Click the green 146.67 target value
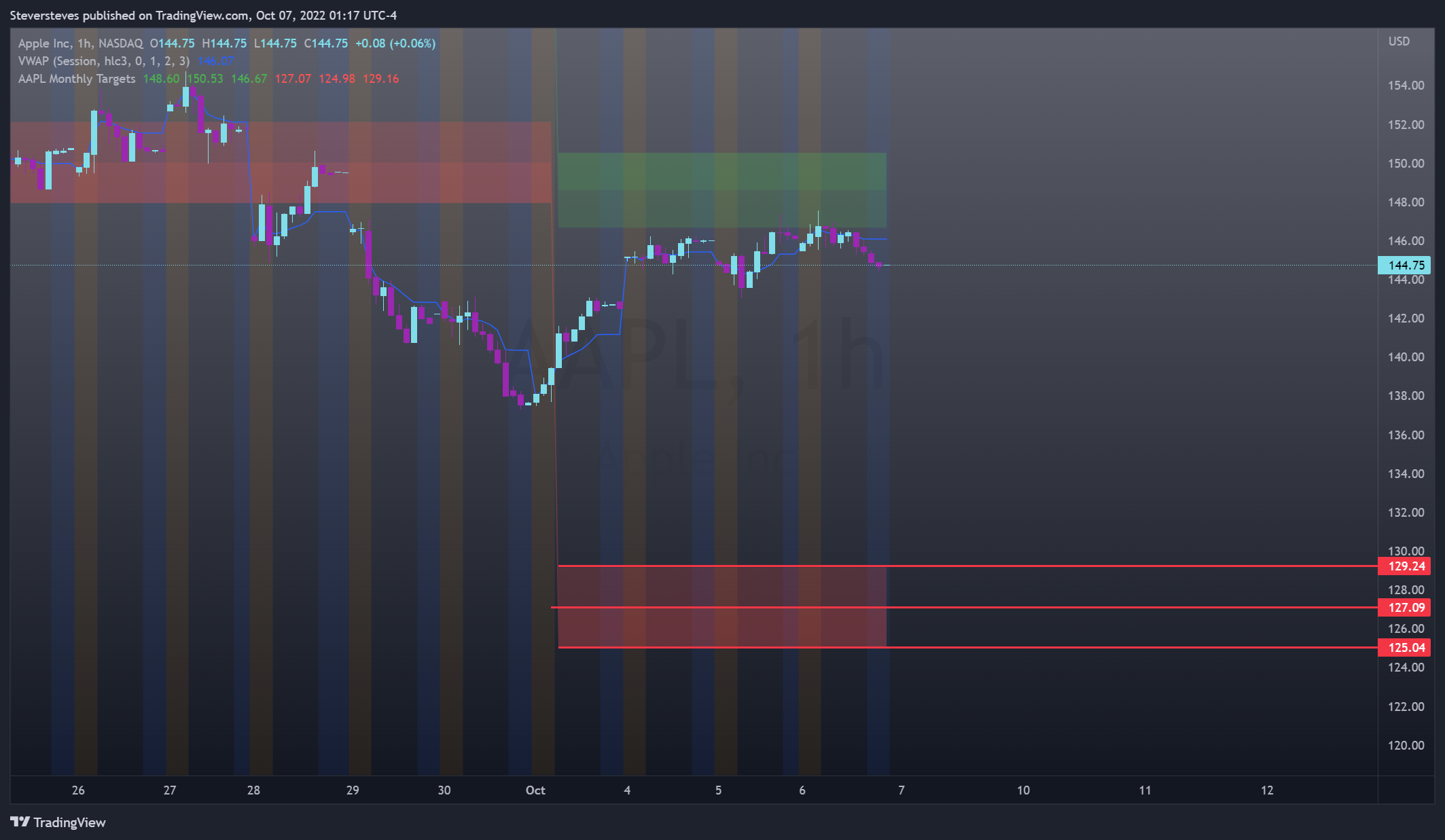The width and height of the screenshot is (1445, 840). [249, 79]
